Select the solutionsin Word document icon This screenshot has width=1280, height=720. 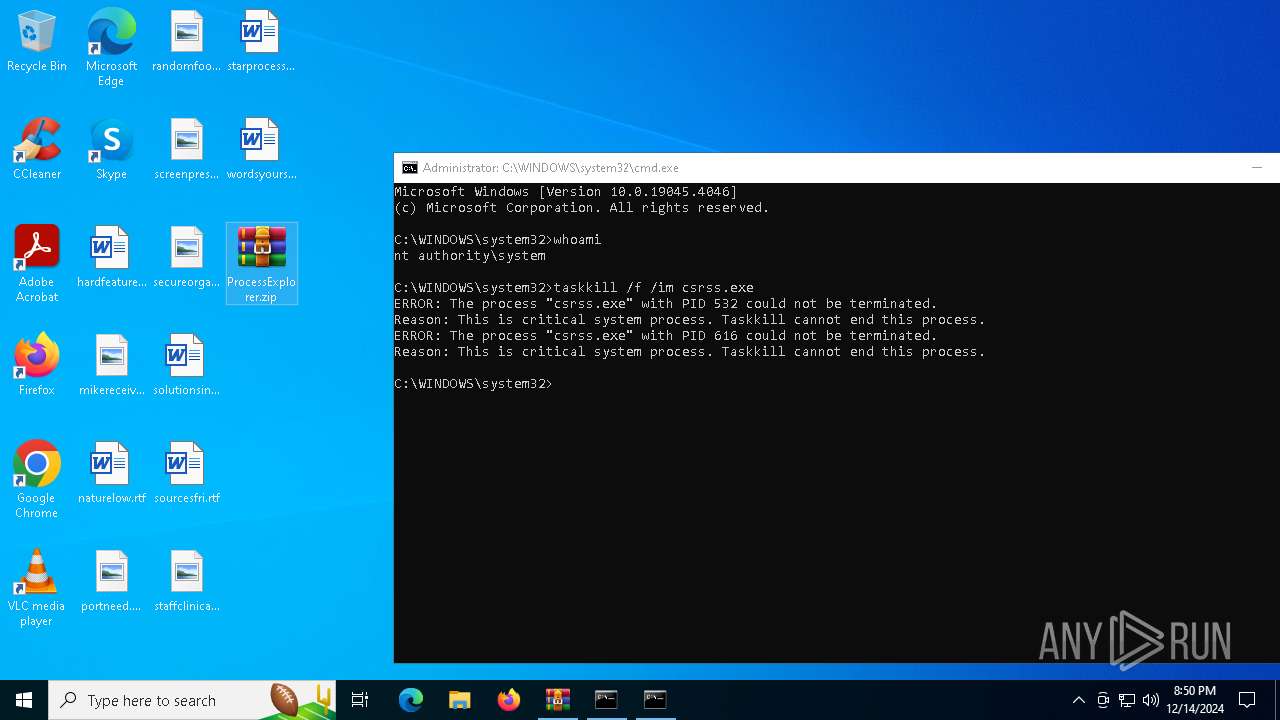tap(186, 366)
